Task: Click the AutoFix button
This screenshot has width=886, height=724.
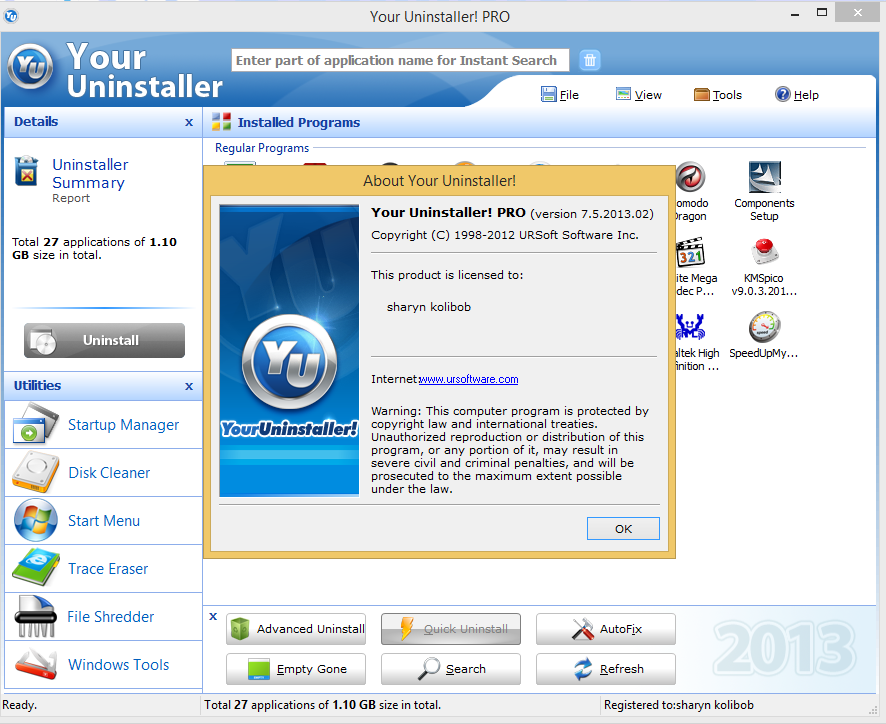Action: tap(606, 629)
